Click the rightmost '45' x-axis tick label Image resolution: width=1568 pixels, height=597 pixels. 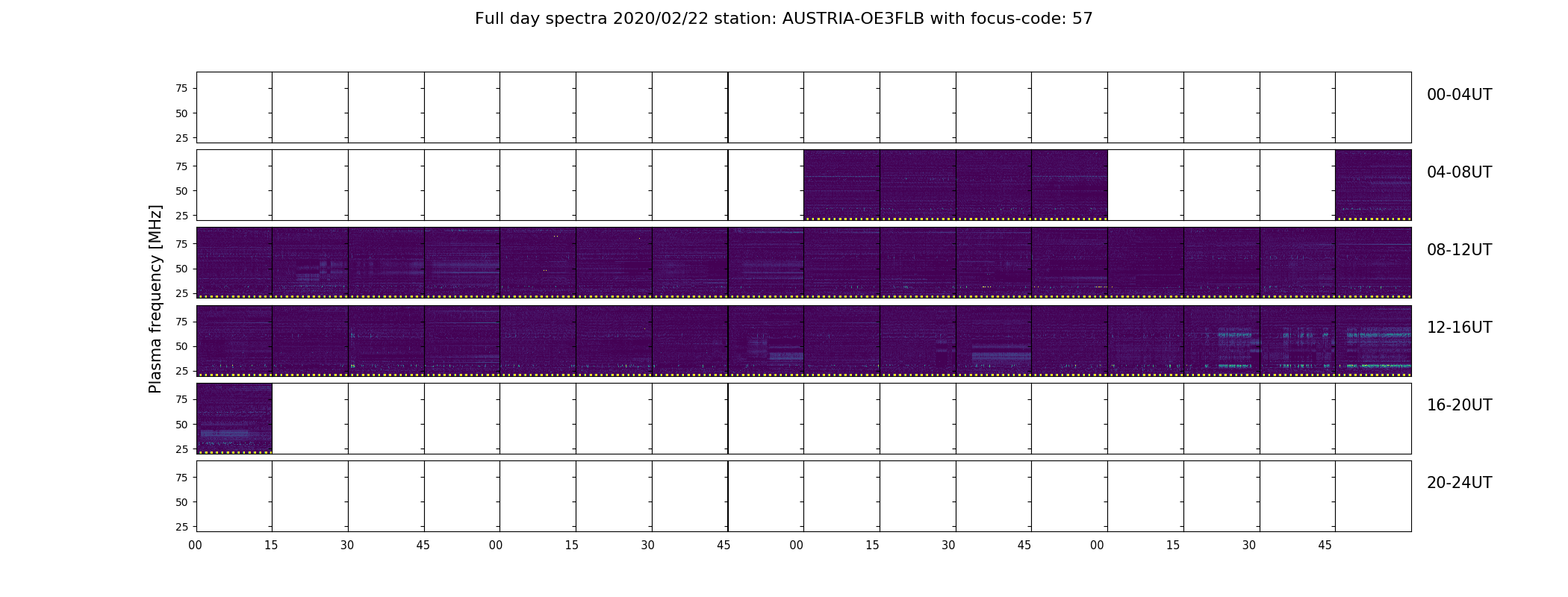1325,546
